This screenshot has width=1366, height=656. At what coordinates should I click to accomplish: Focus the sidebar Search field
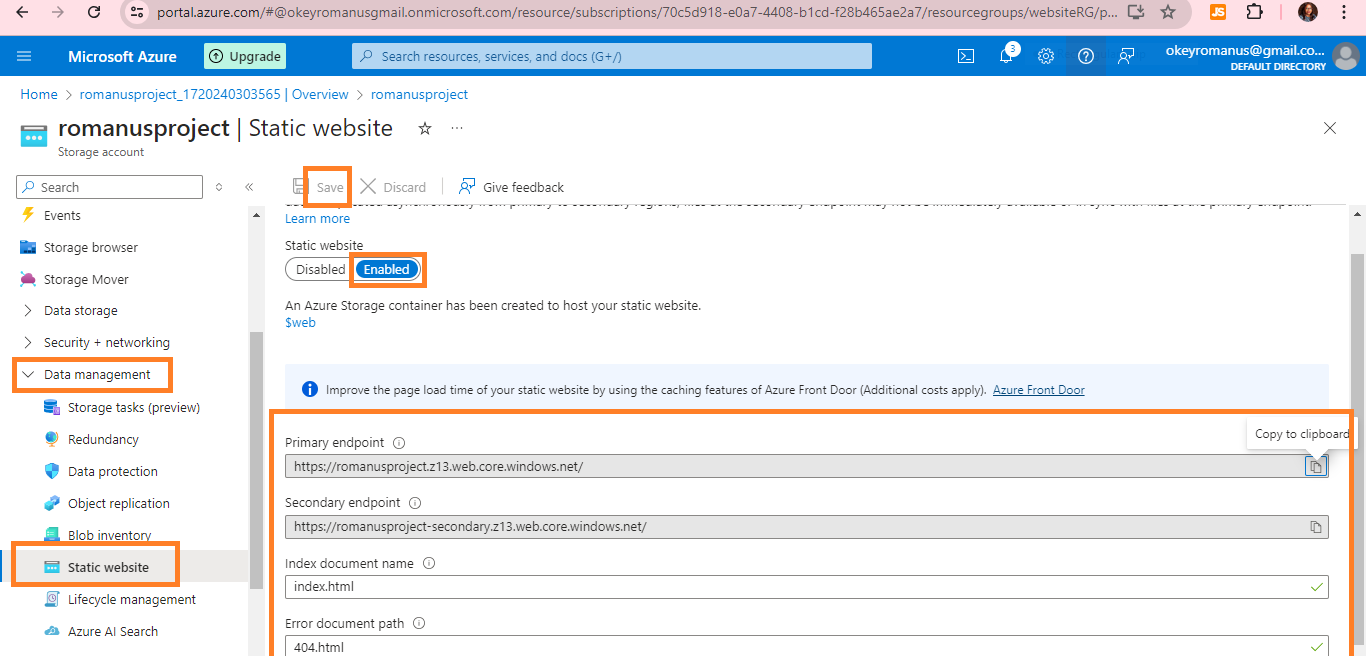[x=110, y=187]
